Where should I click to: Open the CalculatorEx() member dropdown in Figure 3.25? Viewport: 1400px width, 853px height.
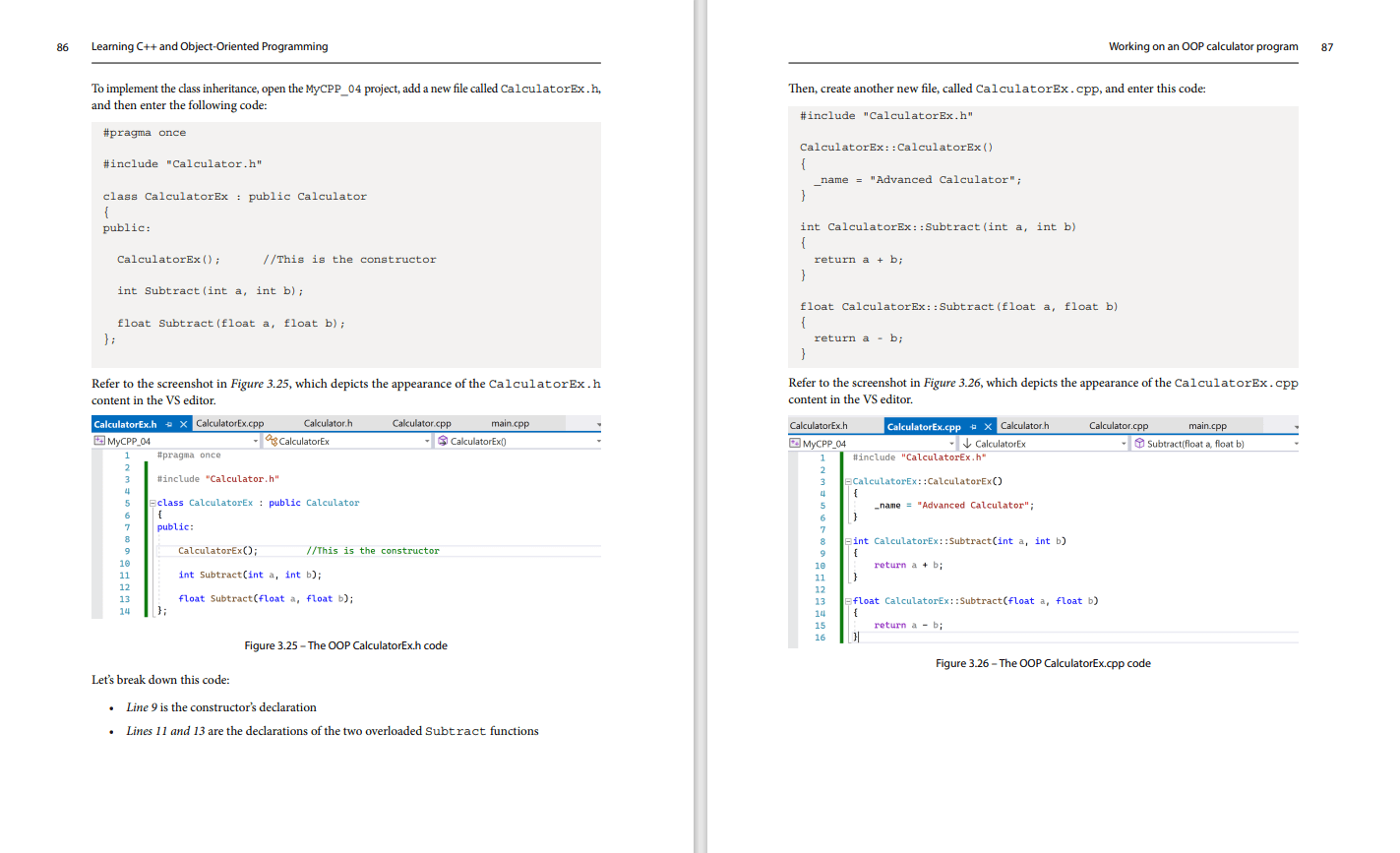pos(598,441)
